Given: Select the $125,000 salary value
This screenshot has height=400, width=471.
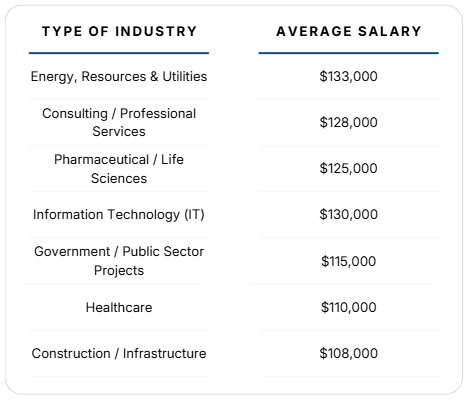Looking at the screenshot, I should click(x=348, y=168).
